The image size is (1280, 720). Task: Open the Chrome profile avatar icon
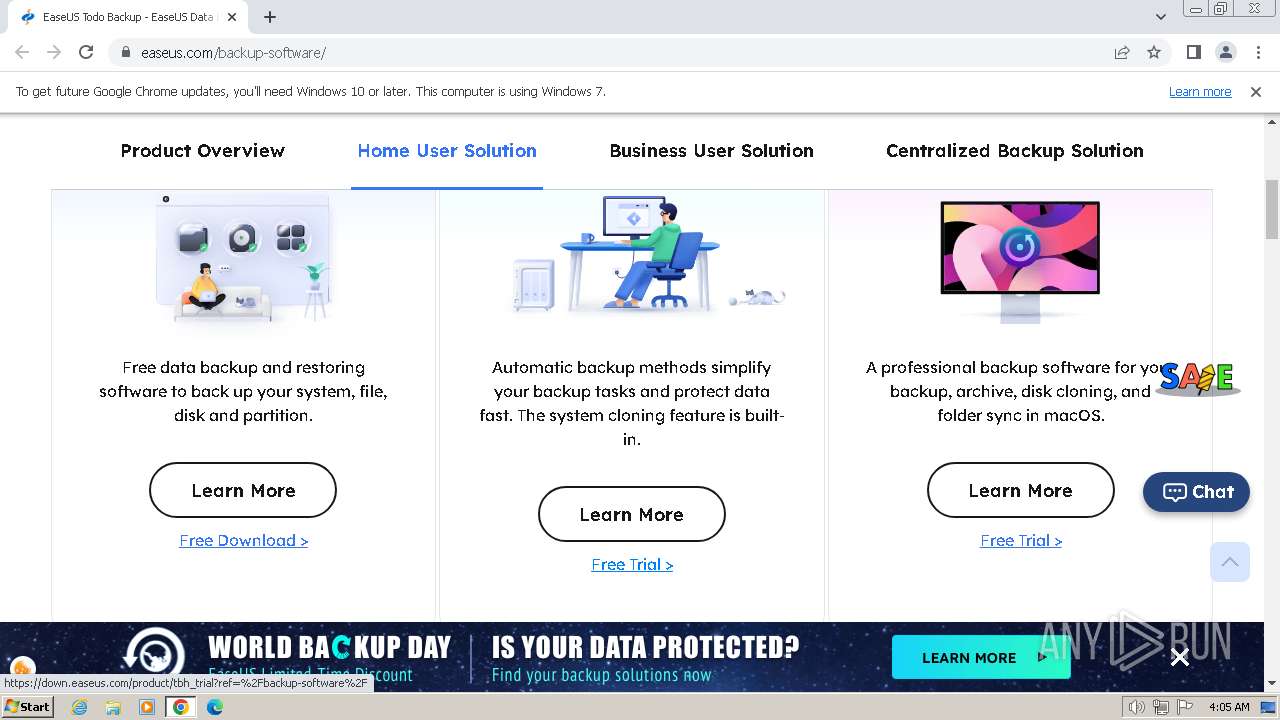click(1225, 52)
